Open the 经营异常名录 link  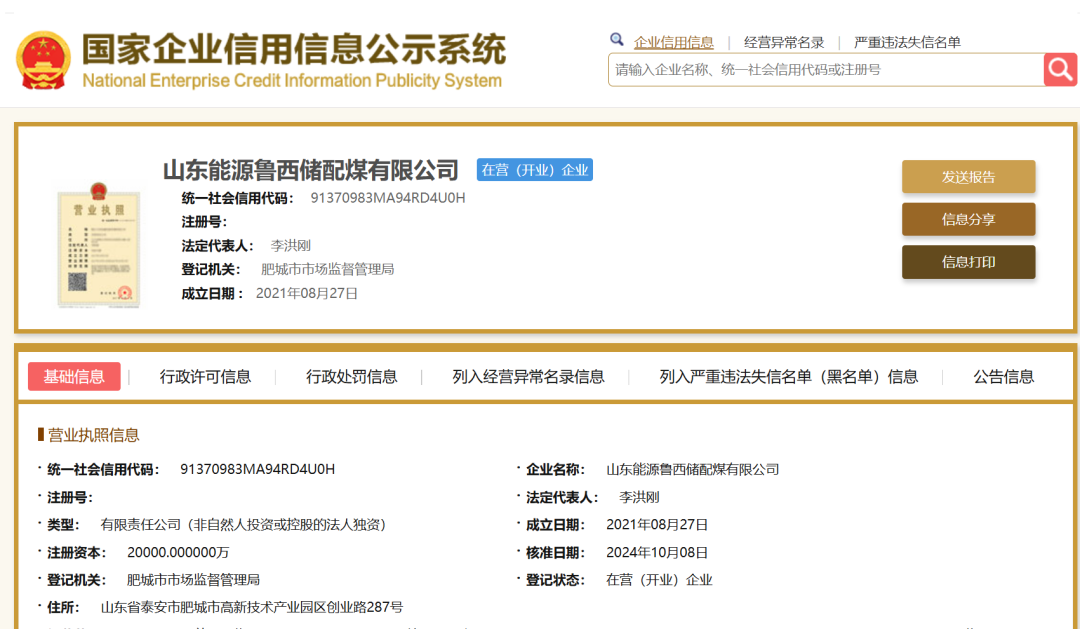point(784,42)
